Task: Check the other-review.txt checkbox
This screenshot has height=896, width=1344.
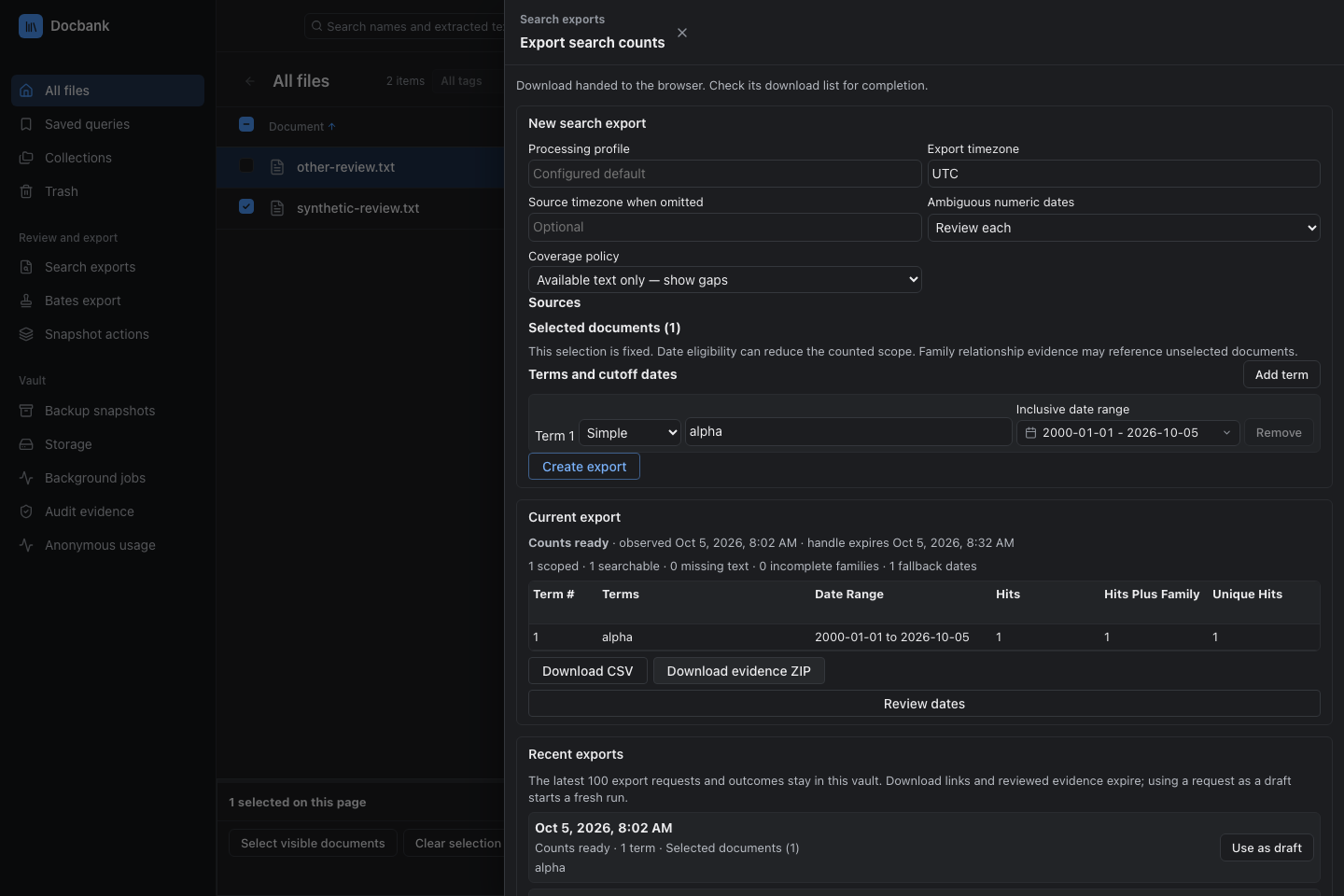Action: pos(246,165)
